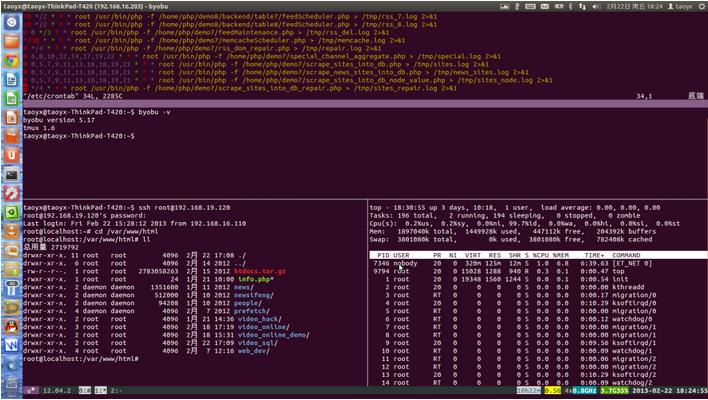Open the blue W writer launcher icon
This screenshot has width=708, height=400.
(x=11, y=346)
